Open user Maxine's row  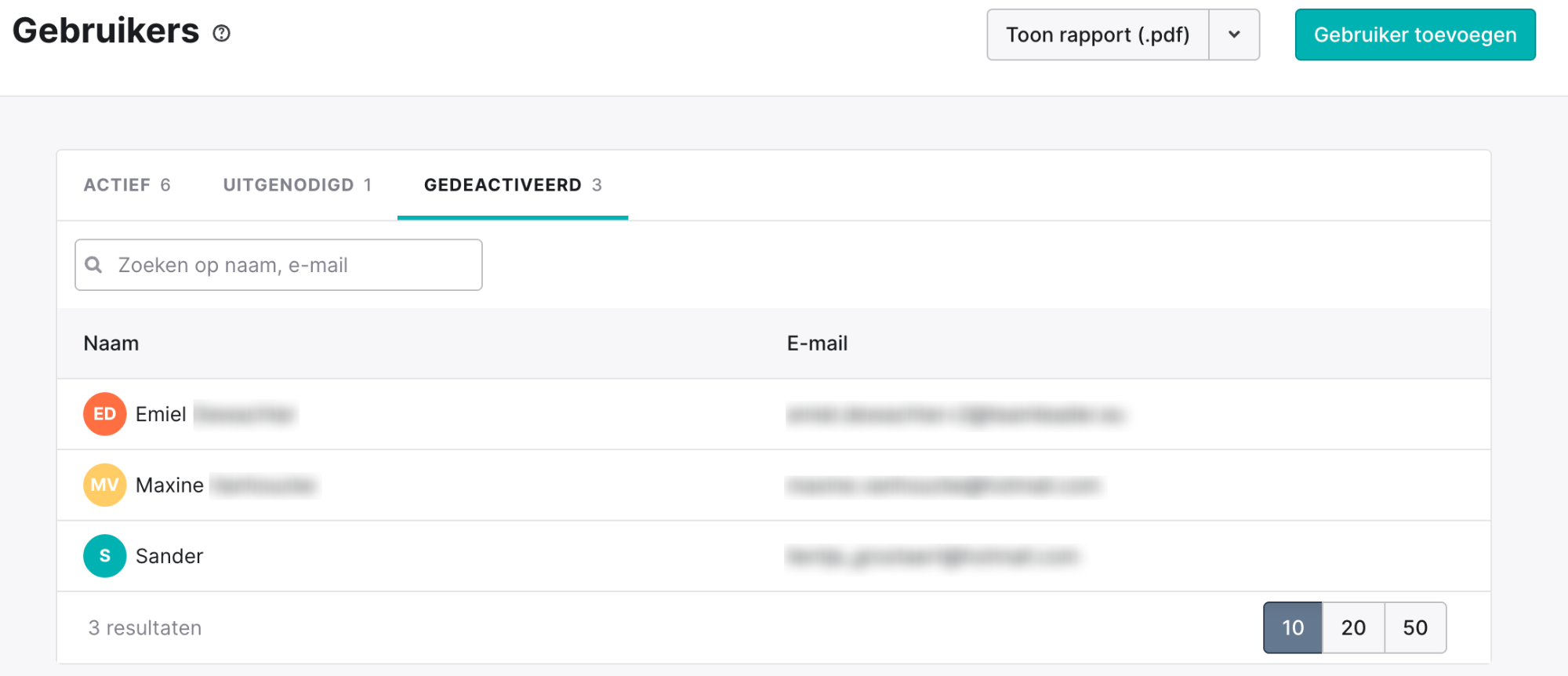click(x=774, y=485)
